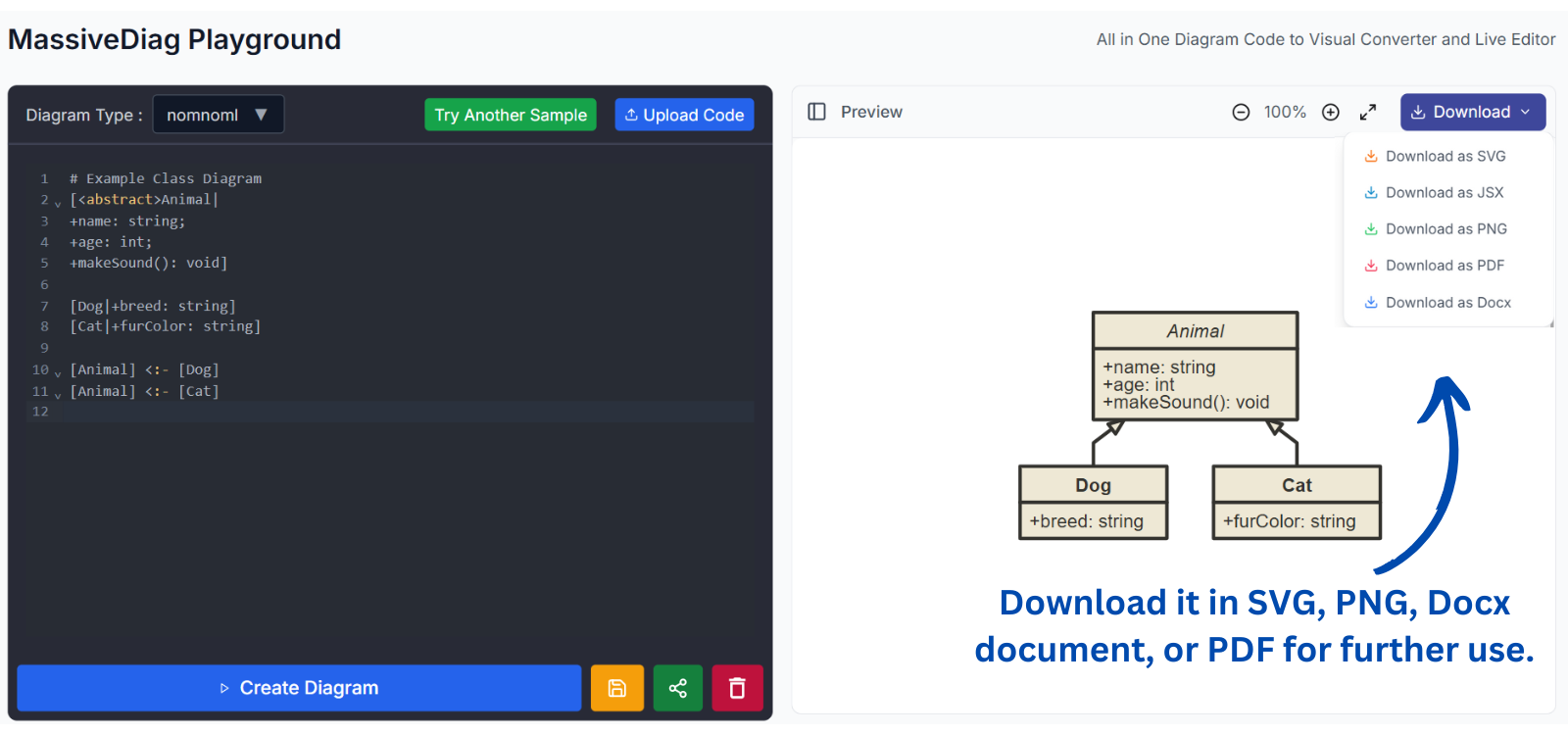Viewport: 1568px width, 735px height.
Task: Choose Download as SVG
Action: 1436,156
